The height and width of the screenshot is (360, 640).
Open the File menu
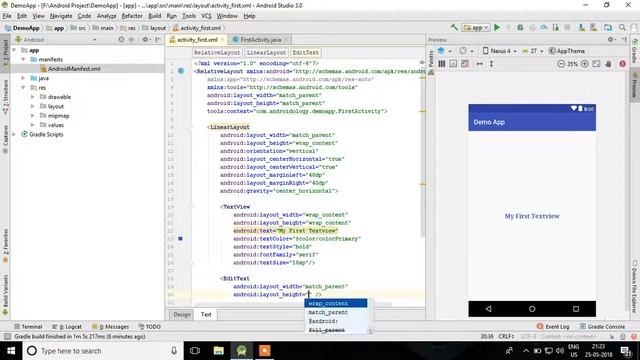click(x=7, y=16)
